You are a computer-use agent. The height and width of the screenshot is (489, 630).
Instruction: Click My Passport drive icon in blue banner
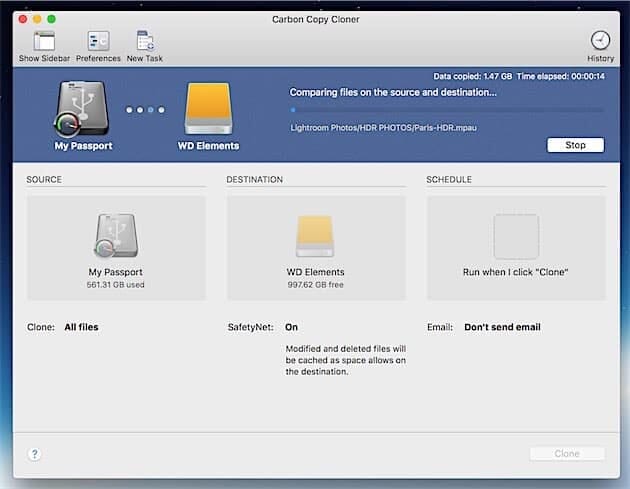click(x=82, y=109)
